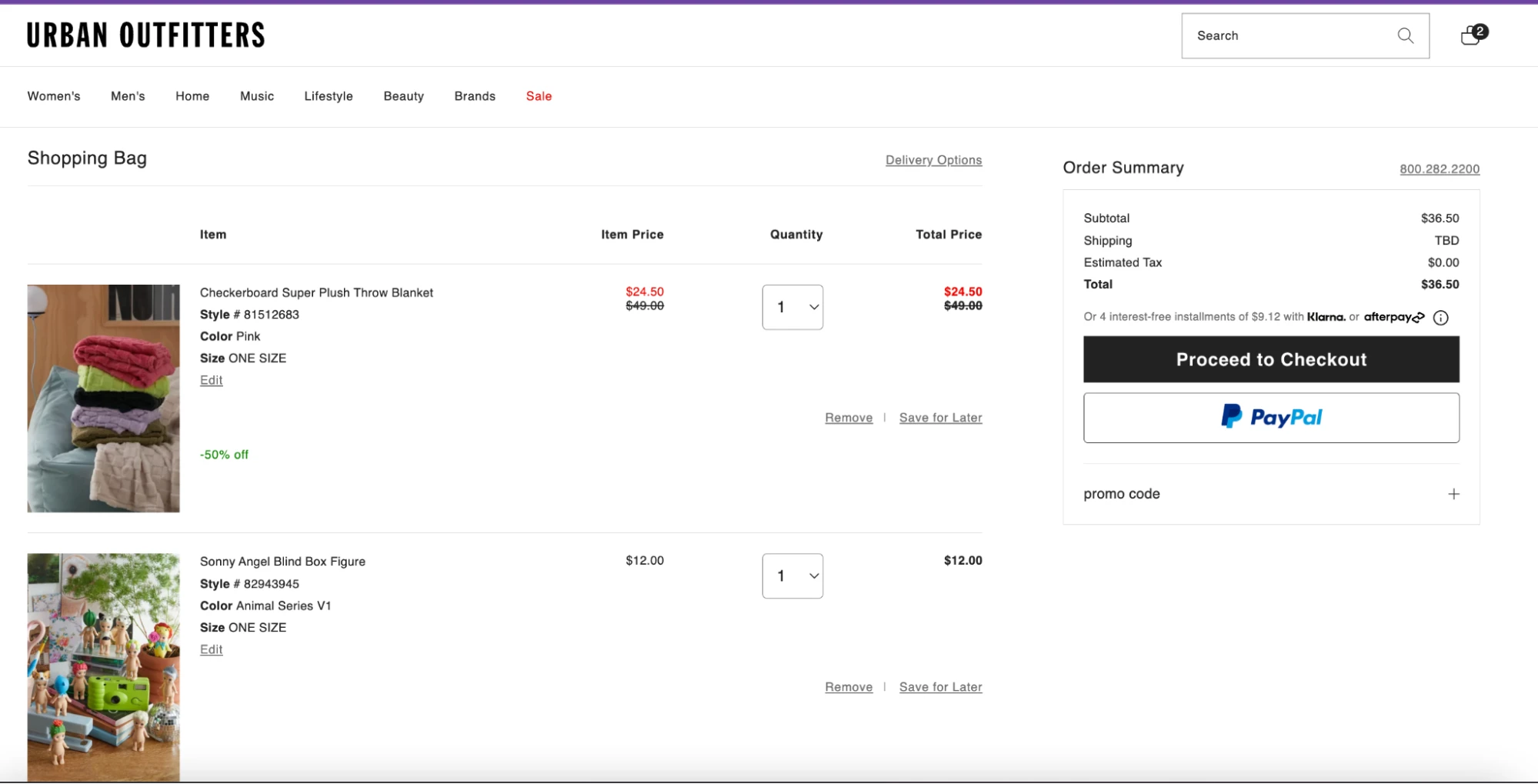Image resolution: width=1538 pixels, height=784 pixels.
Task: Open the shopping bag icon showing 2 items
Action: point(1471,35)
